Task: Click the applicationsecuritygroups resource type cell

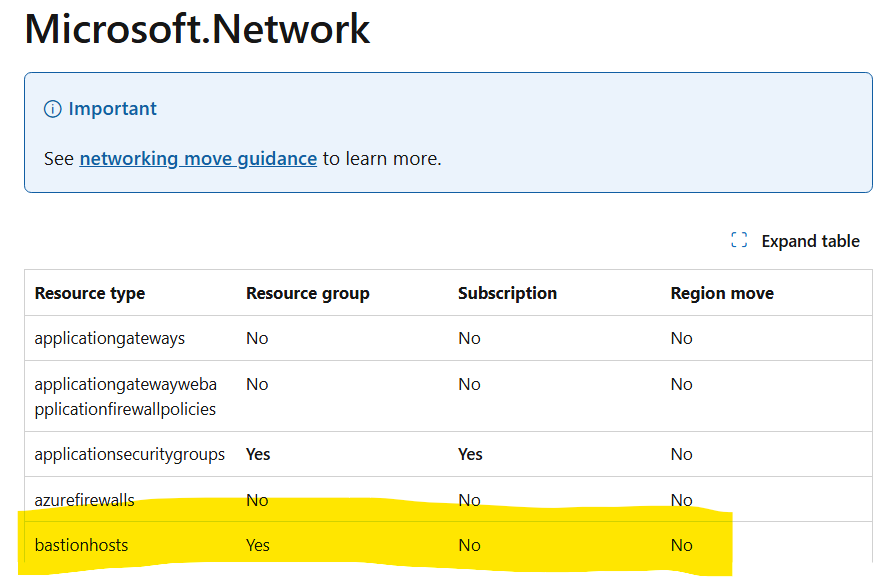Action: pos(130,454)
